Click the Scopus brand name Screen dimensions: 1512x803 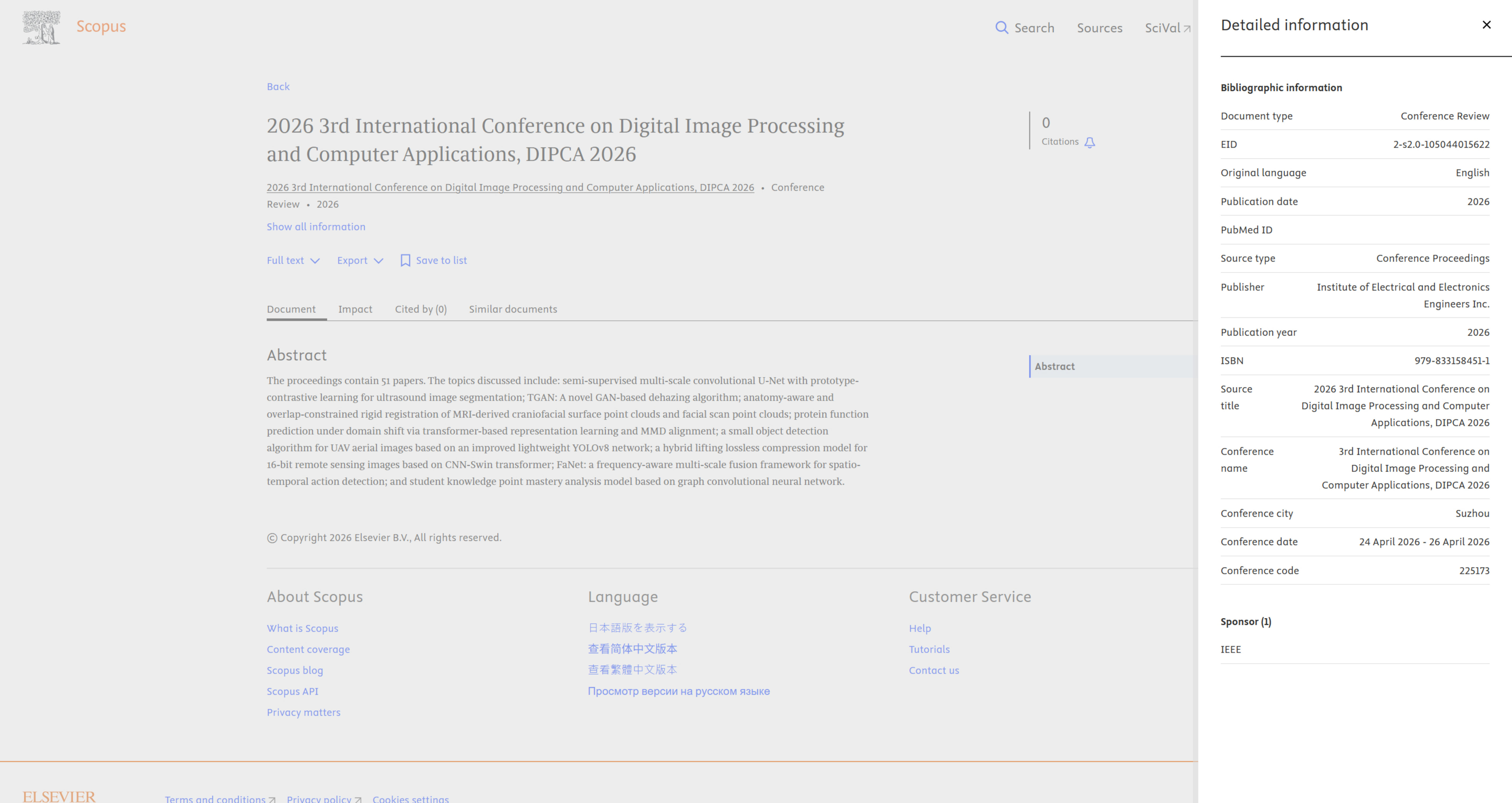[101, 26]
